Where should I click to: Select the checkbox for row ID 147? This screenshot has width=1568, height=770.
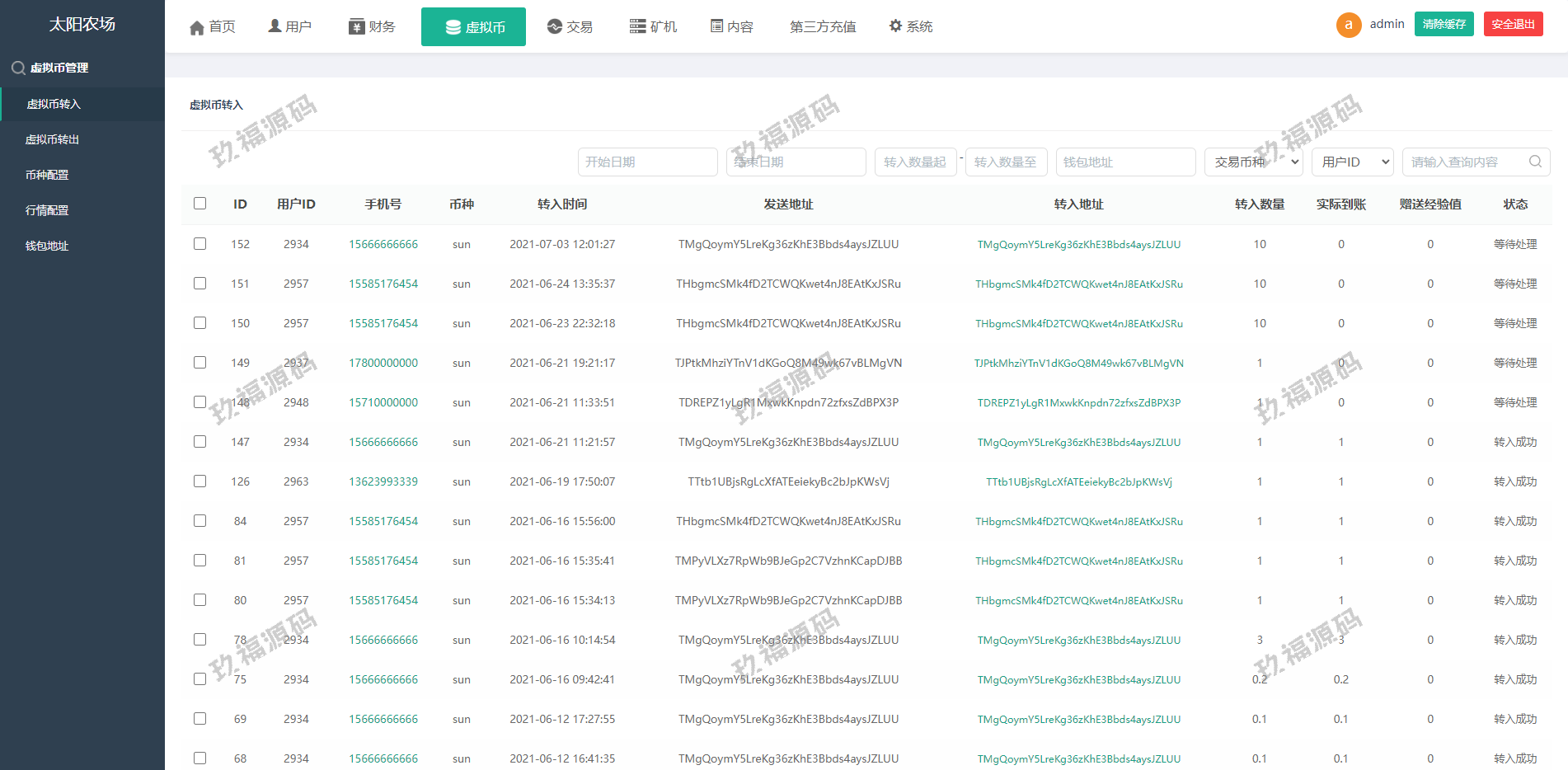200,442
